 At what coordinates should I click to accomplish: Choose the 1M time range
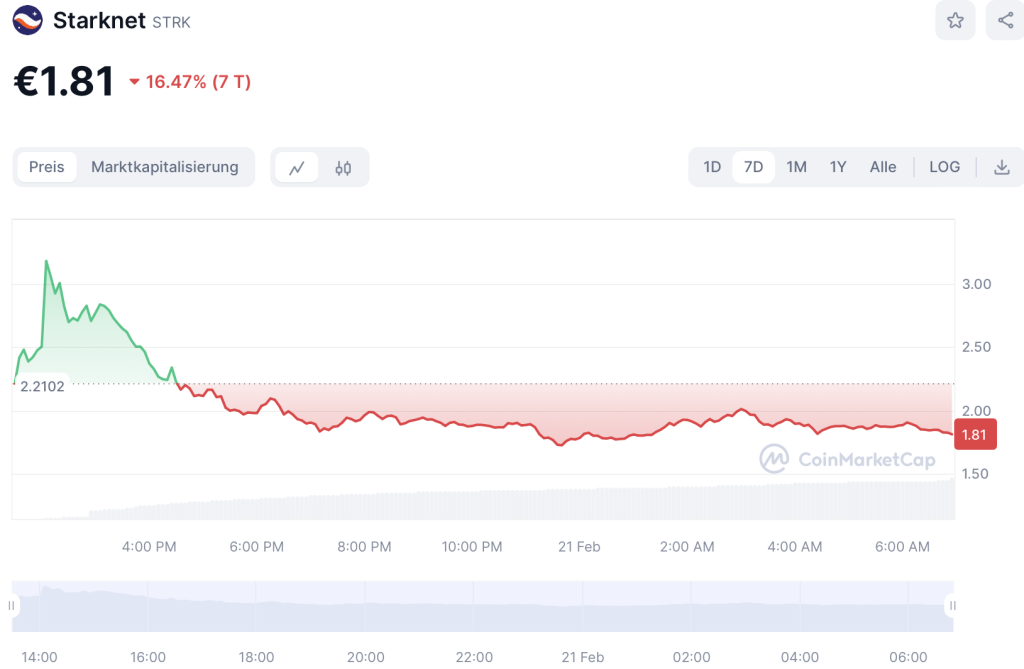click(796, 167)
